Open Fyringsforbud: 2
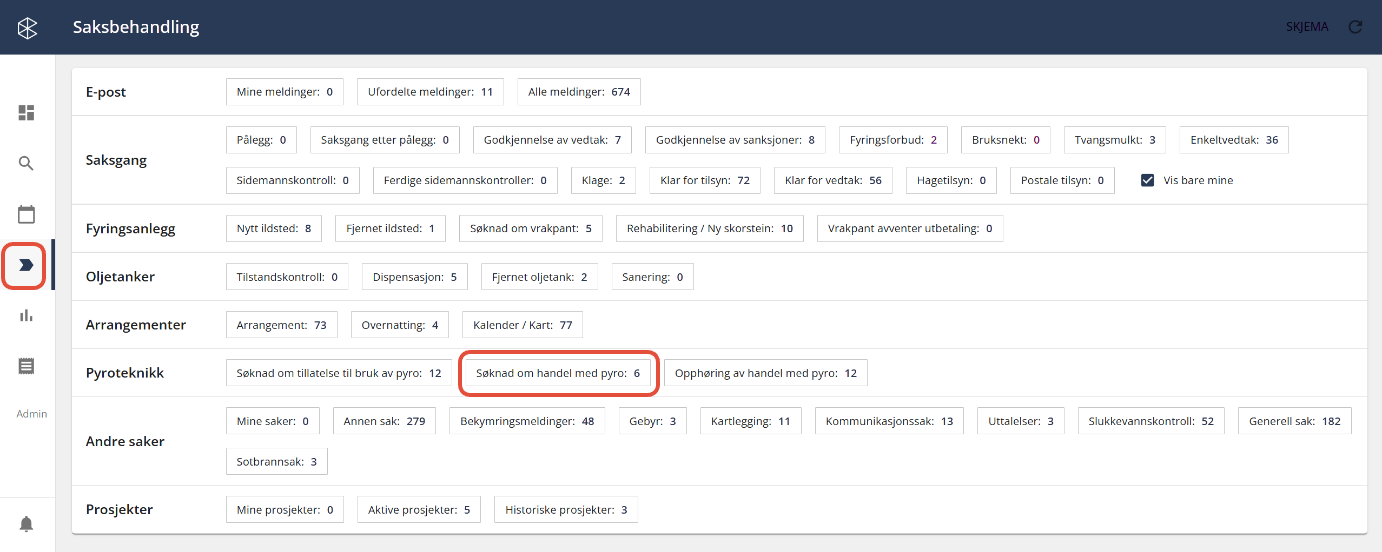This screenshot has width=1382, height=552. 893,140
